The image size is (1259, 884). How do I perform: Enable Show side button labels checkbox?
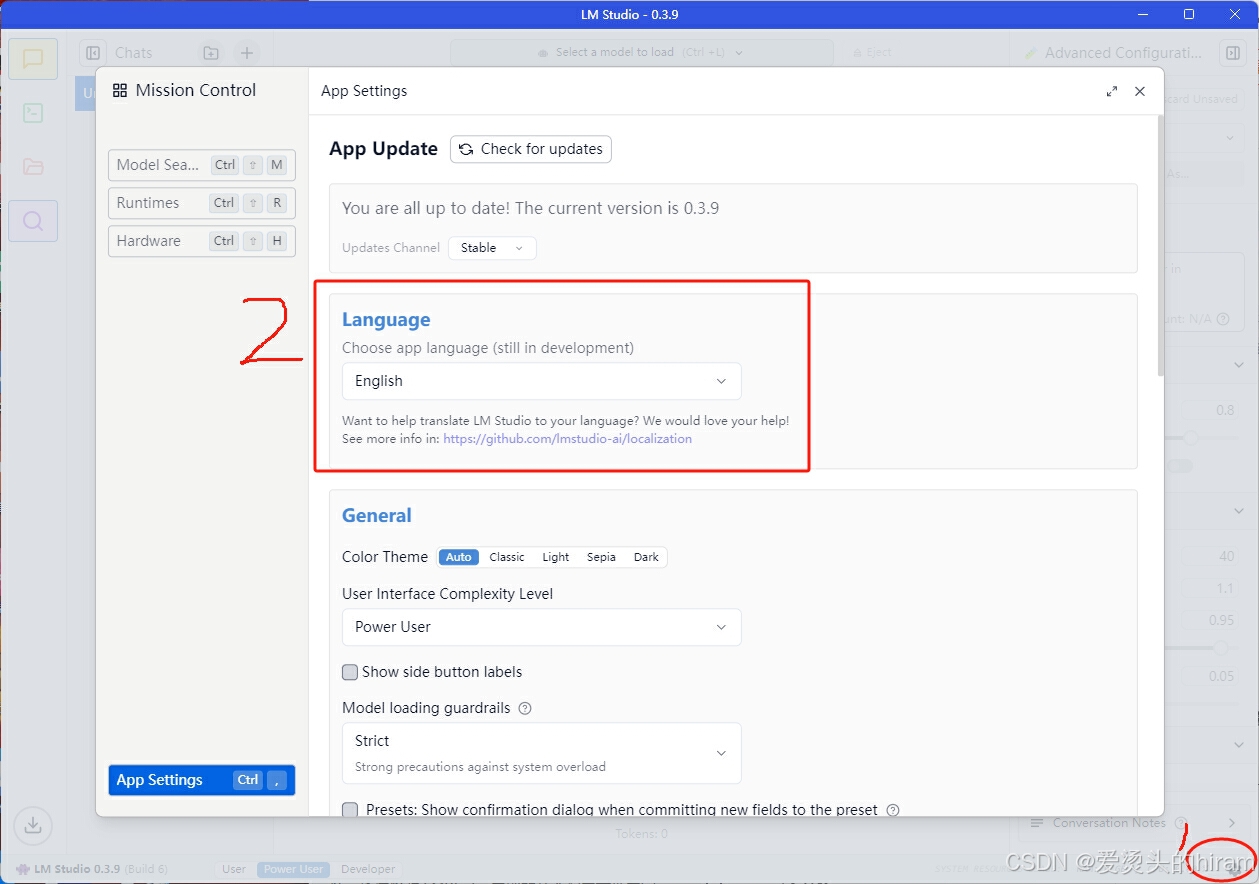(350, 672)
